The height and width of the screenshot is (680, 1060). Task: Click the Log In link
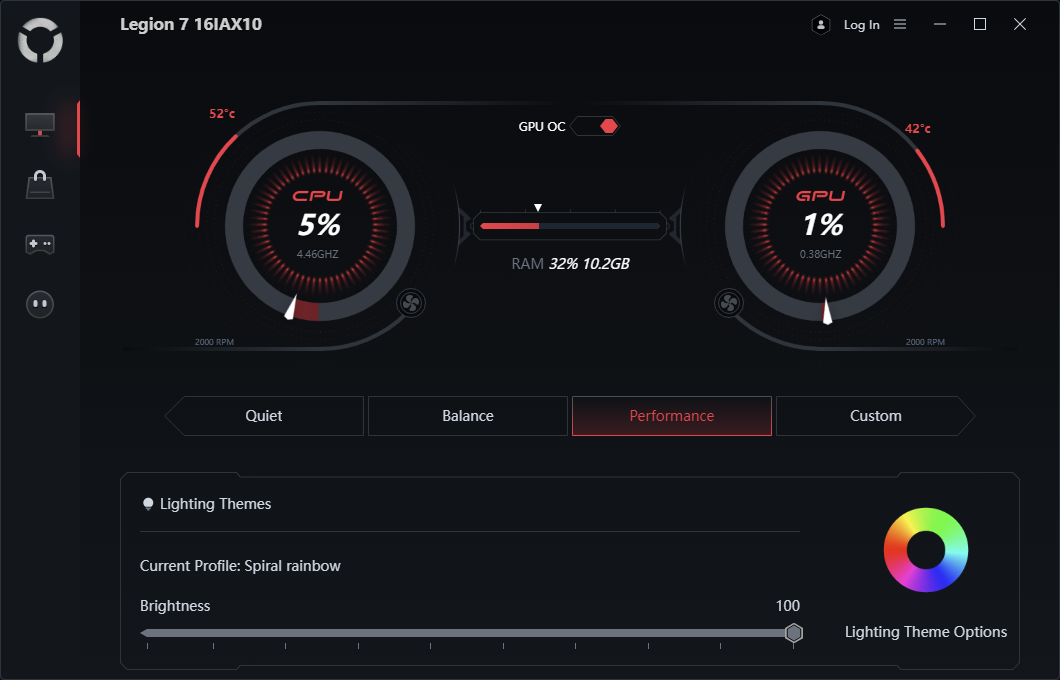click(x=861, y=25)
